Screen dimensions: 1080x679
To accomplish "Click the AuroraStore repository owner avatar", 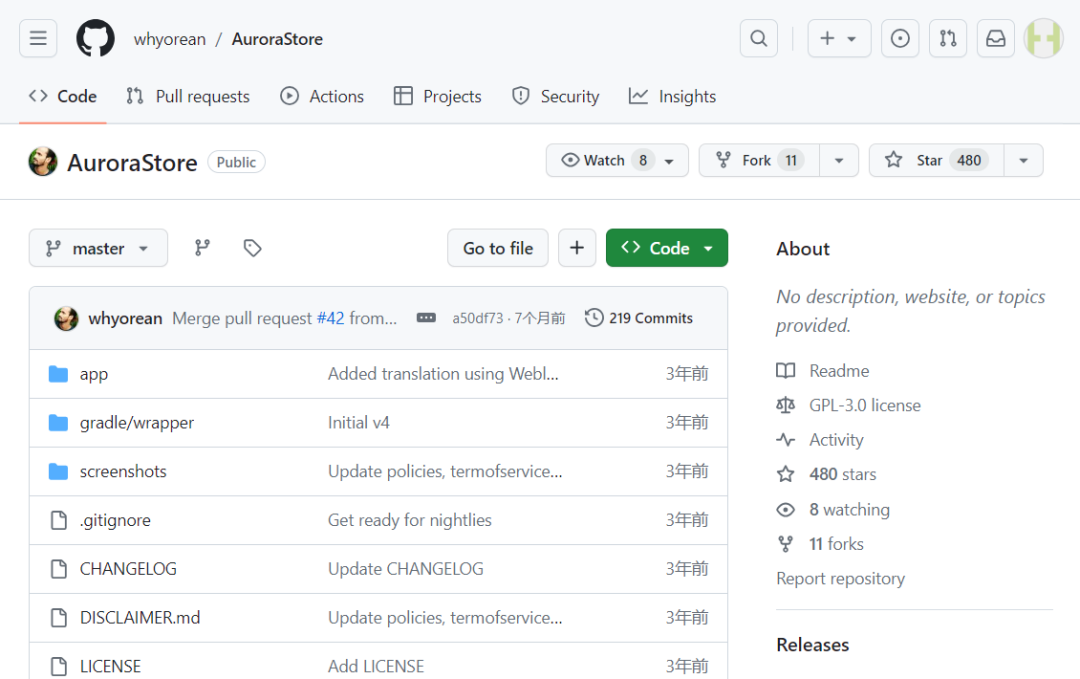I will pyautogui.click(x=43, y=162).
